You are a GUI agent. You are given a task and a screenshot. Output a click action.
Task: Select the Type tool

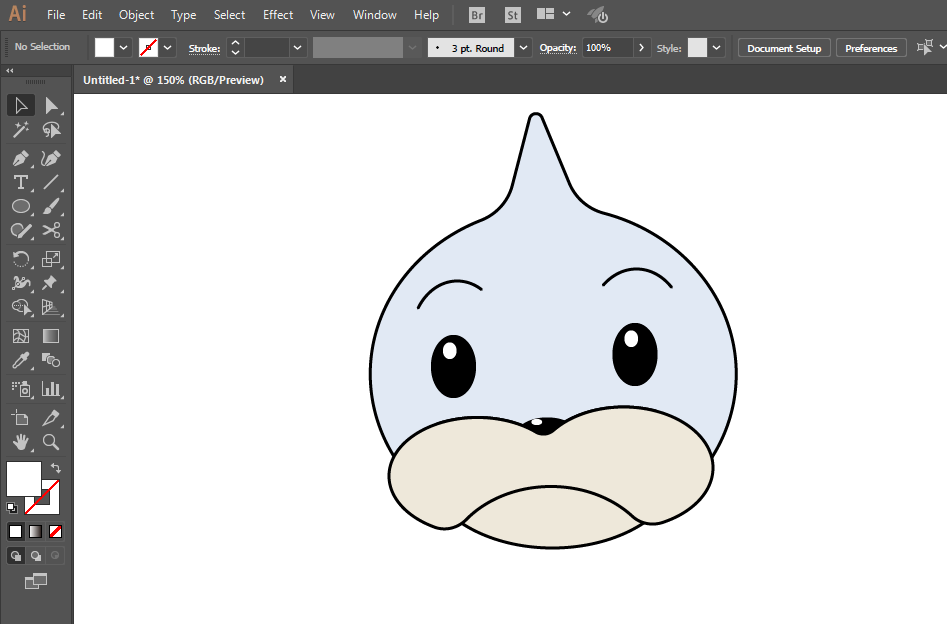tap(20, 182)
